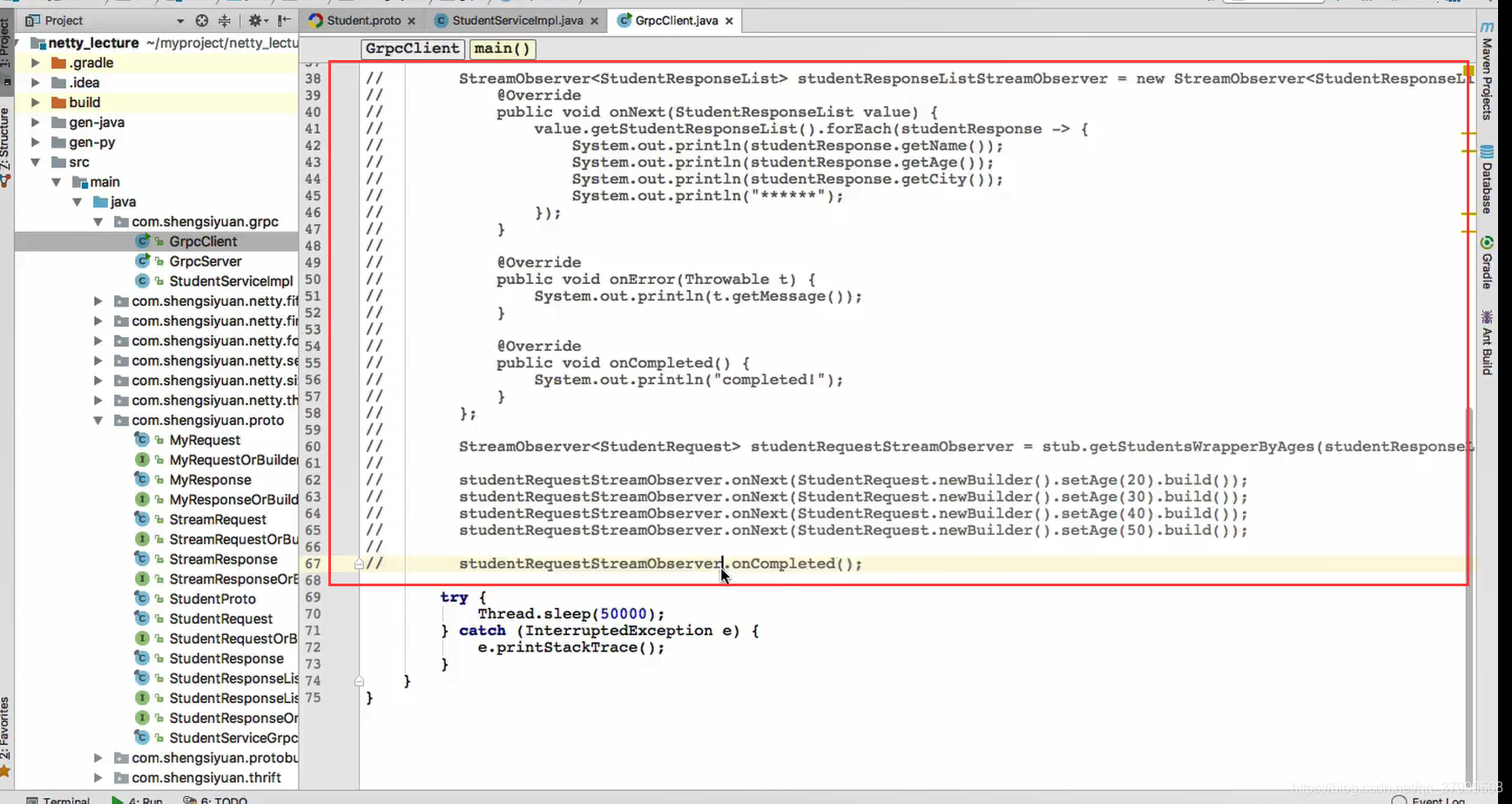Expand the gen-java folder
Screen dimensions: 1512x804
pos(36,123)
